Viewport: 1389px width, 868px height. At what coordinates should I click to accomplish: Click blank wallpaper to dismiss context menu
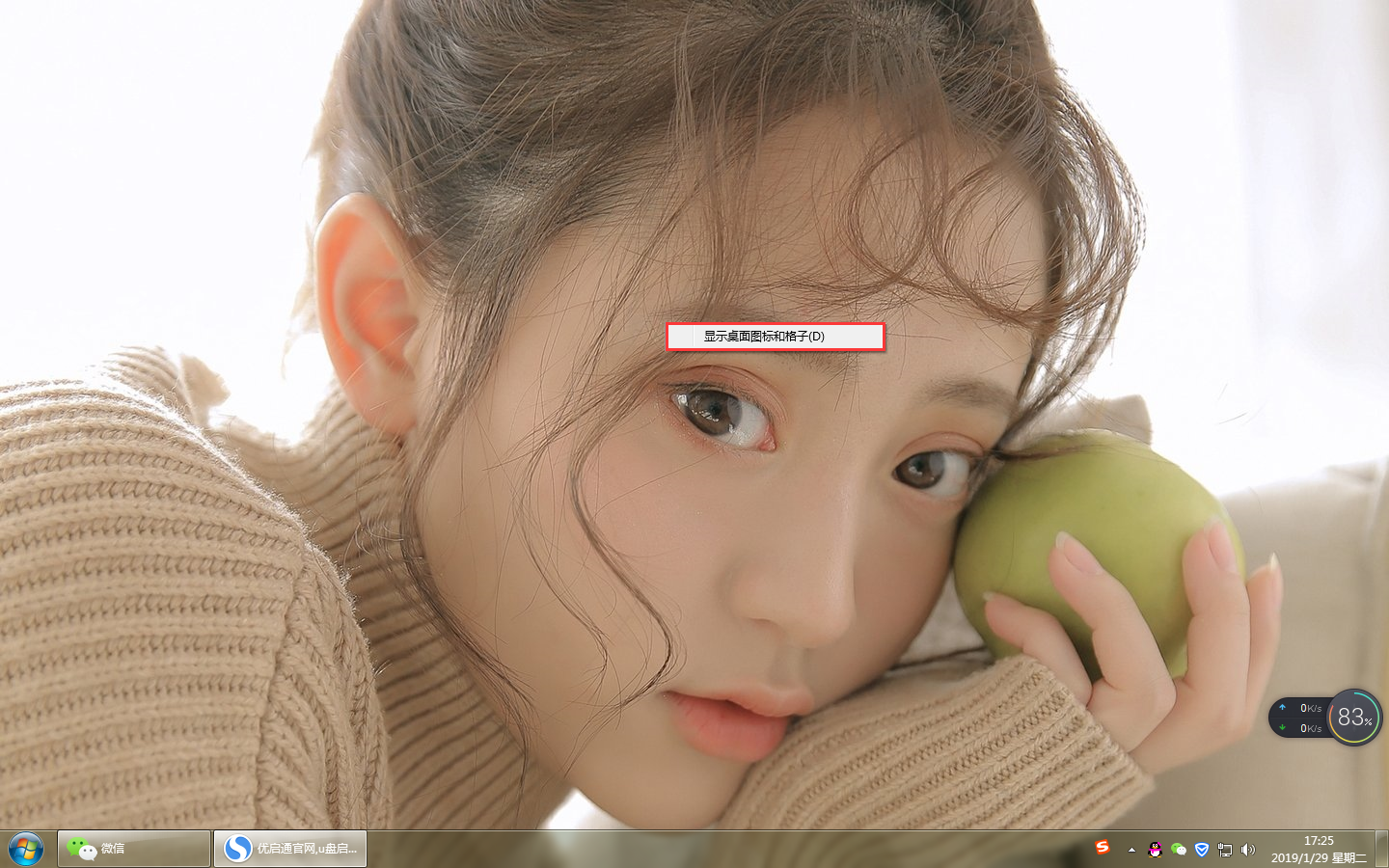(x=145, y=193)
